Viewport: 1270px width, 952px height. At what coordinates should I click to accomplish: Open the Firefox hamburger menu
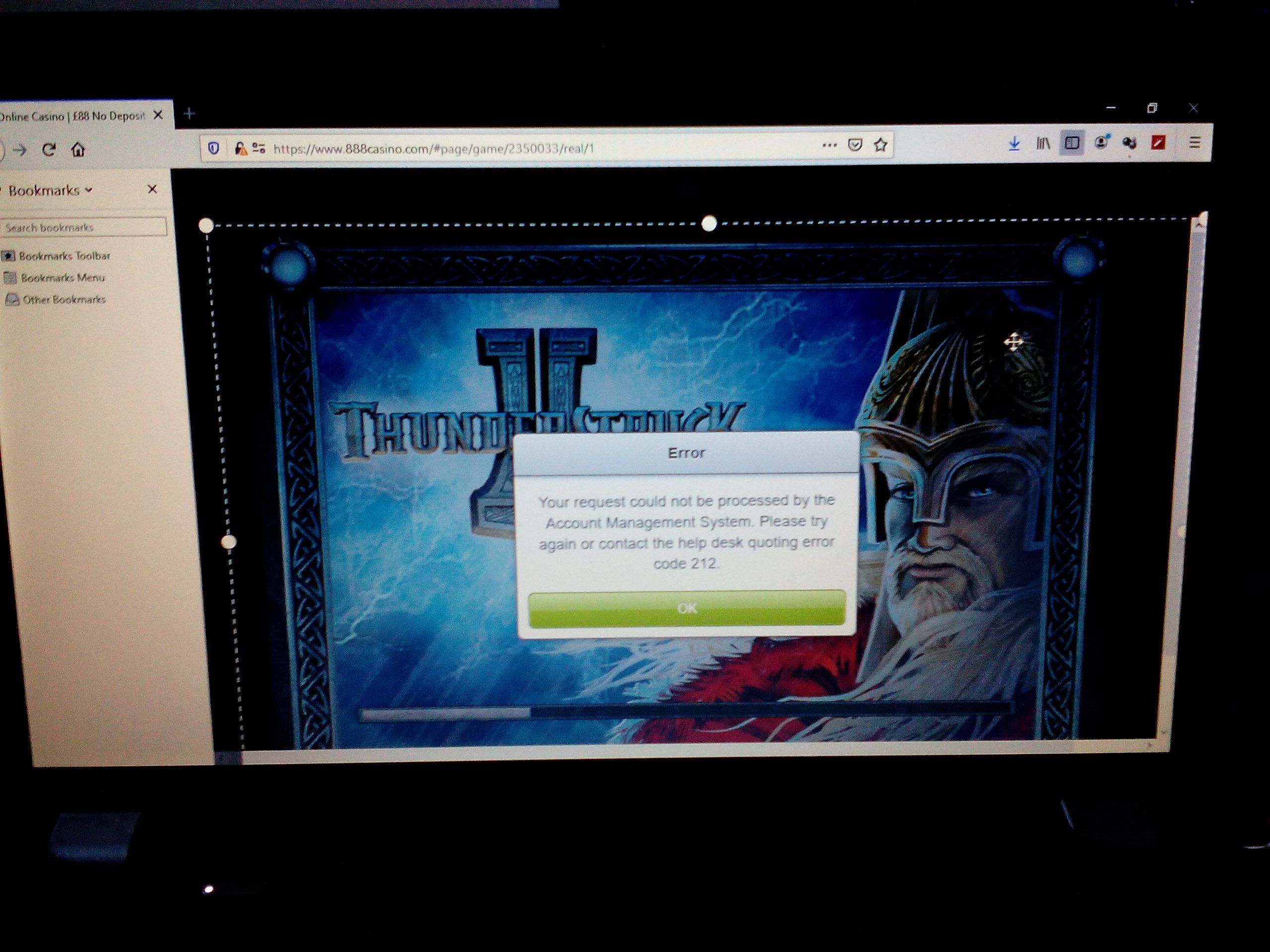tap(1195, 142)
